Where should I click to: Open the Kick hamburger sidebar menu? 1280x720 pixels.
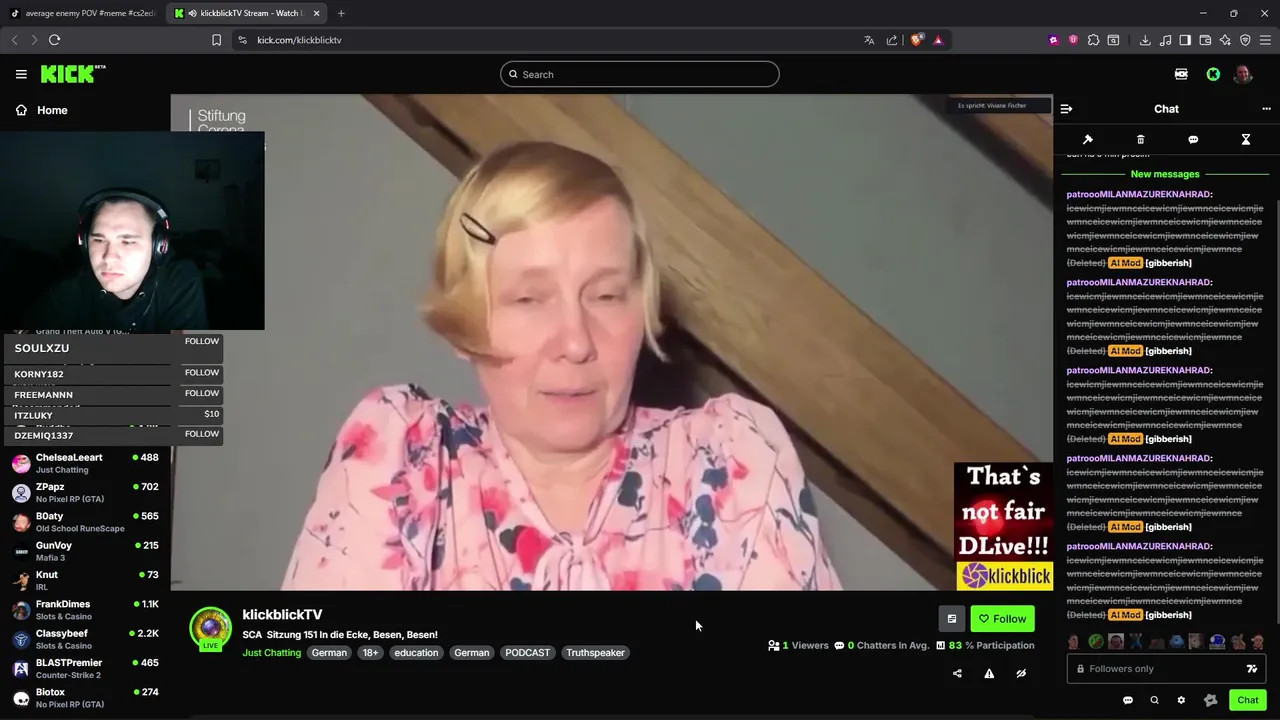pos(21,74)
